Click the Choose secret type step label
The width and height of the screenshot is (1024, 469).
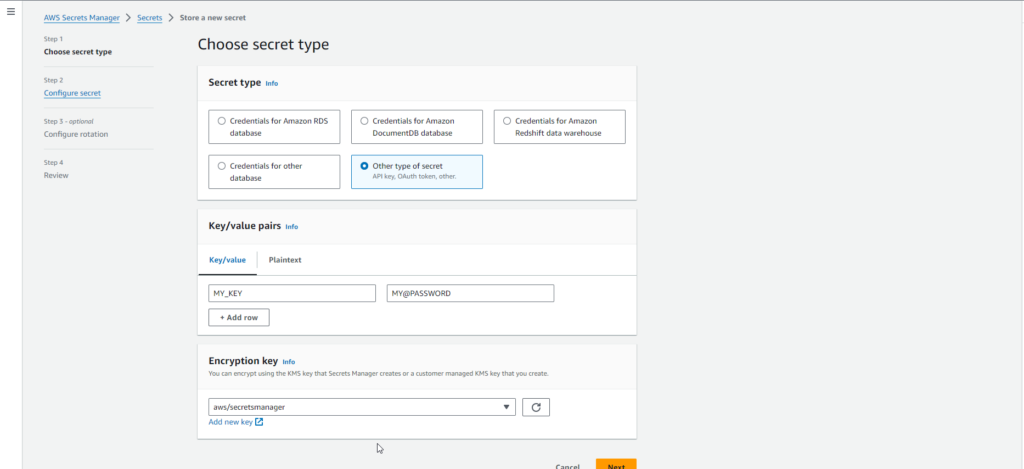[78, 52]
